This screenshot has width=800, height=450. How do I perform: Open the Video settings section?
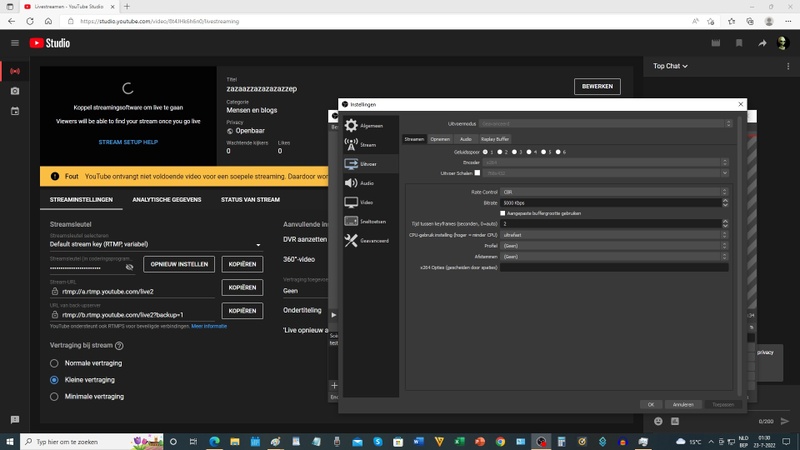coord(366,202)
